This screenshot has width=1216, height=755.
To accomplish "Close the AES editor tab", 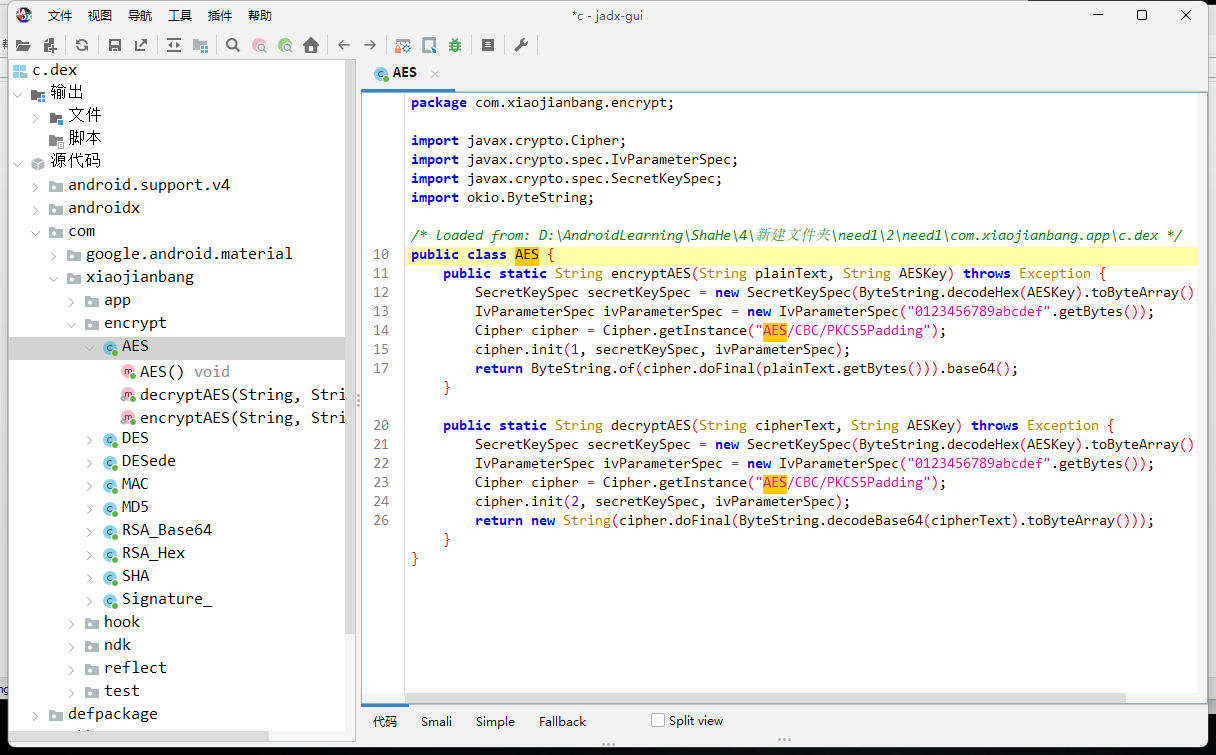I will tap(435, 73).
